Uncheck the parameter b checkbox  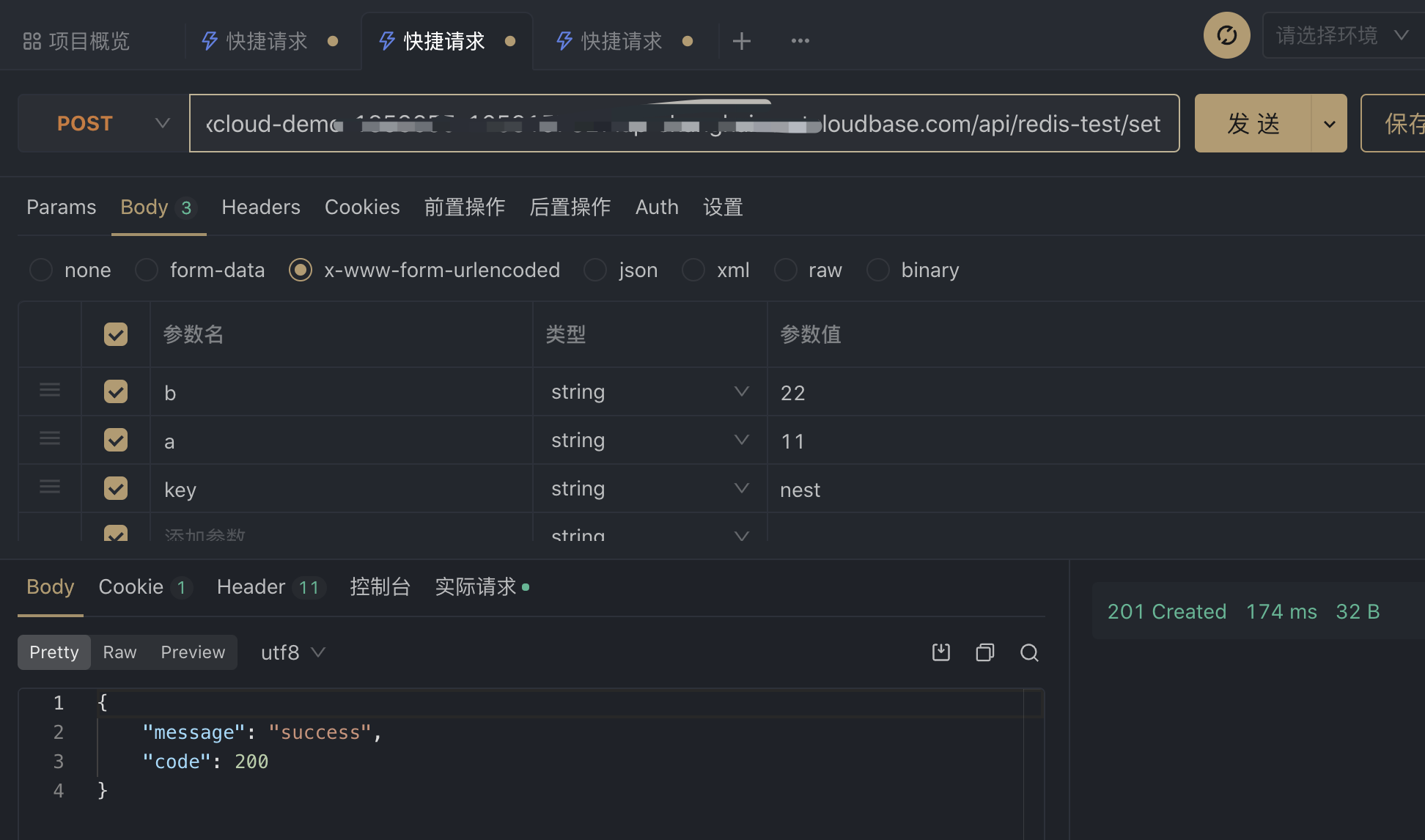click(116, 391)
